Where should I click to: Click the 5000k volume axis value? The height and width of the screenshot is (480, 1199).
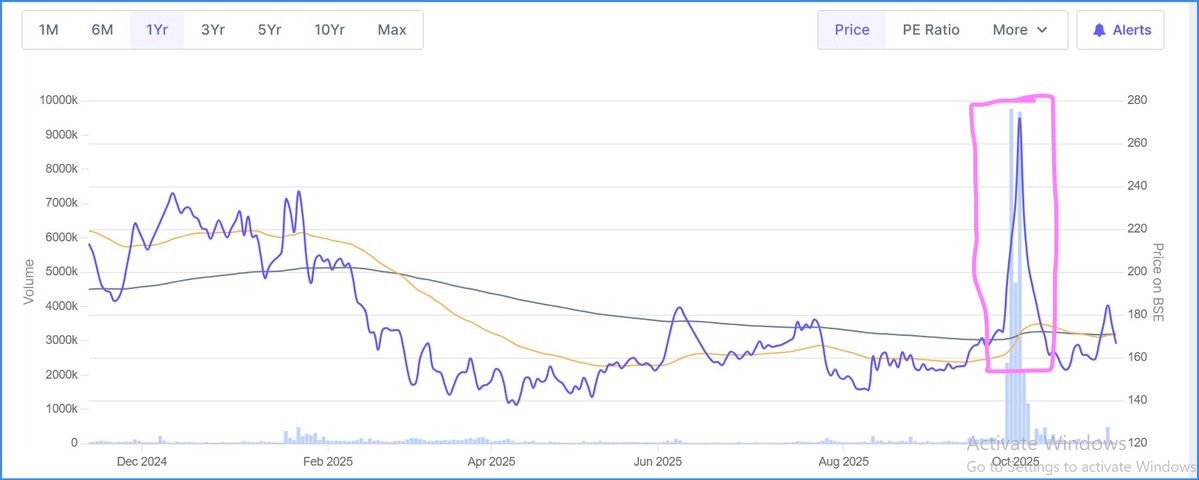tap(61, 272)
